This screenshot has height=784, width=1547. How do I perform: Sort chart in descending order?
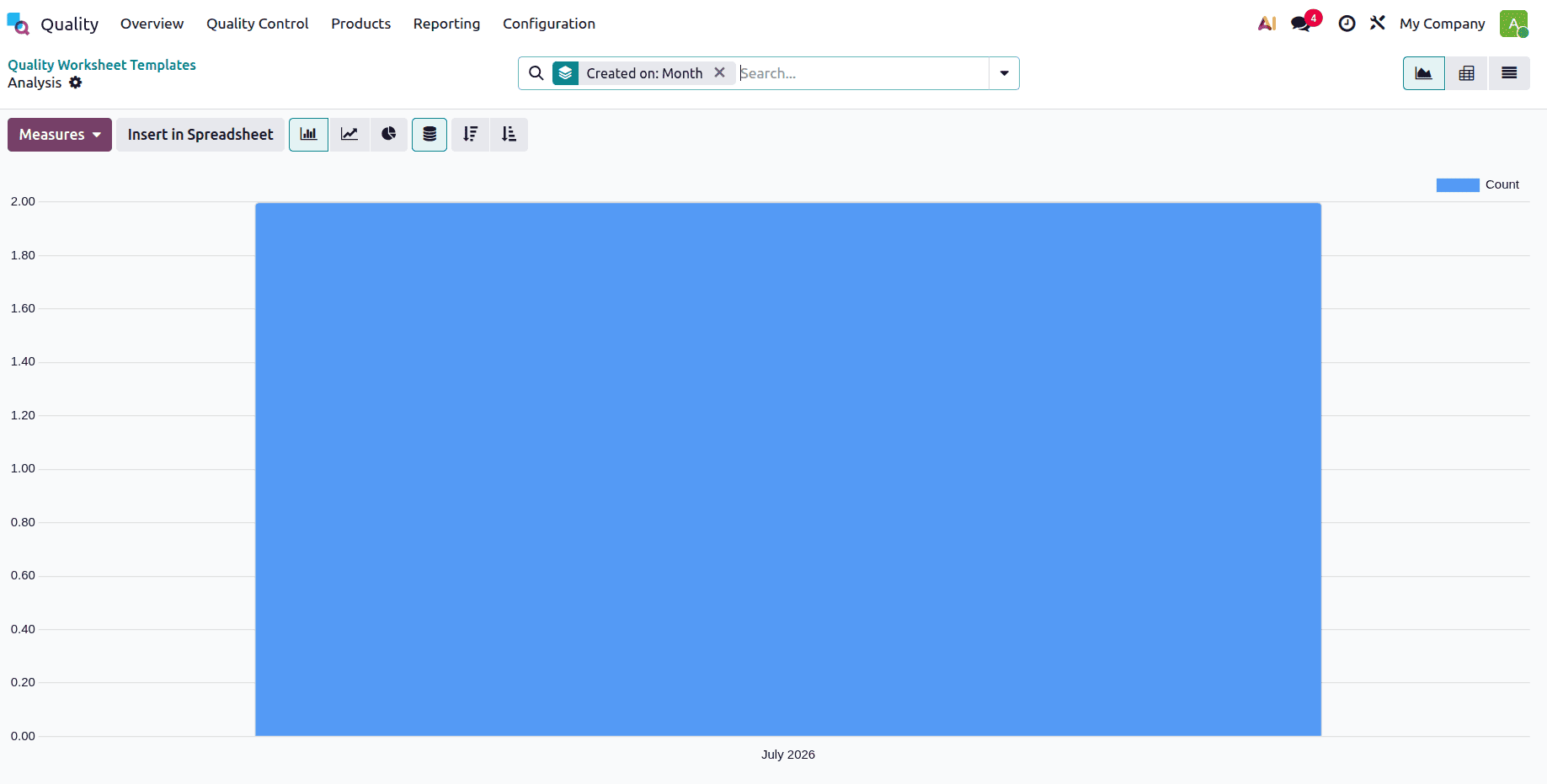pyautogui.click(x=471, y=135)
